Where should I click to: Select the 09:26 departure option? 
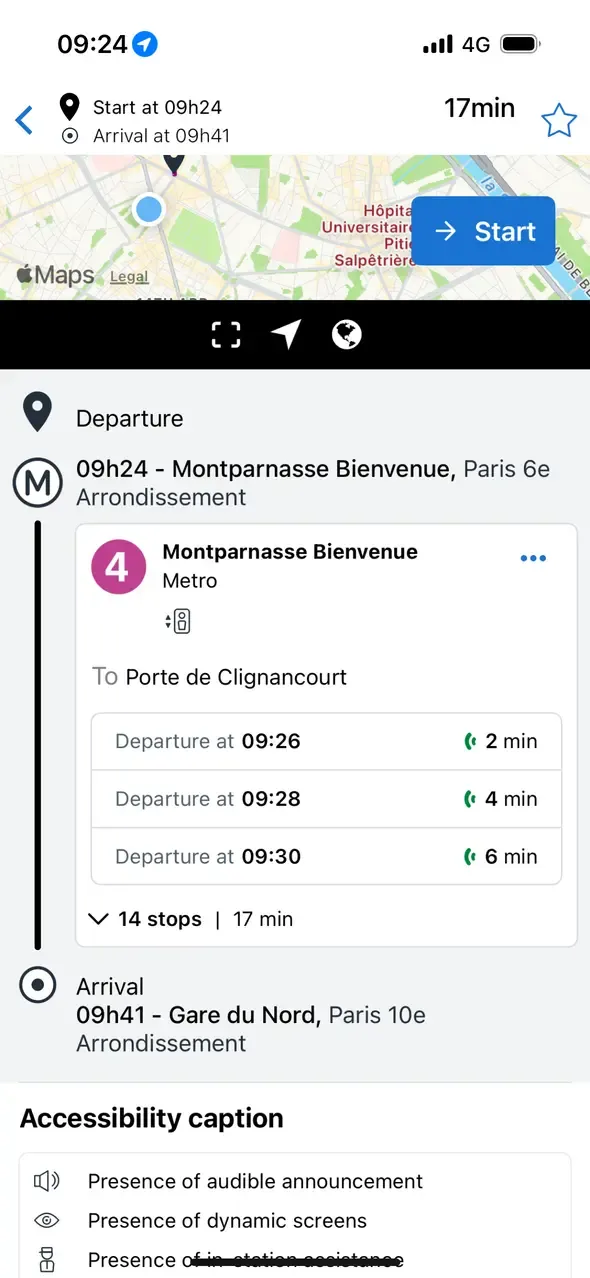point(326,741)
